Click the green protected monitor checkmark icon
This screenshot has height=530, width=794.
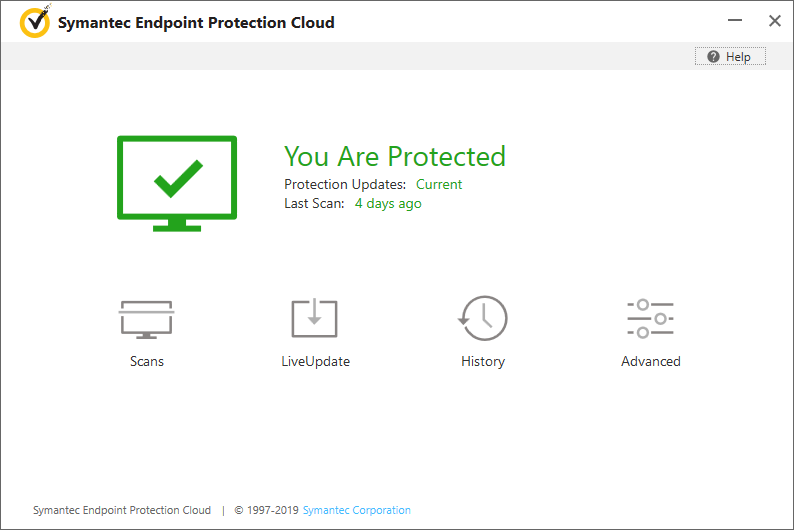[177, 183]
